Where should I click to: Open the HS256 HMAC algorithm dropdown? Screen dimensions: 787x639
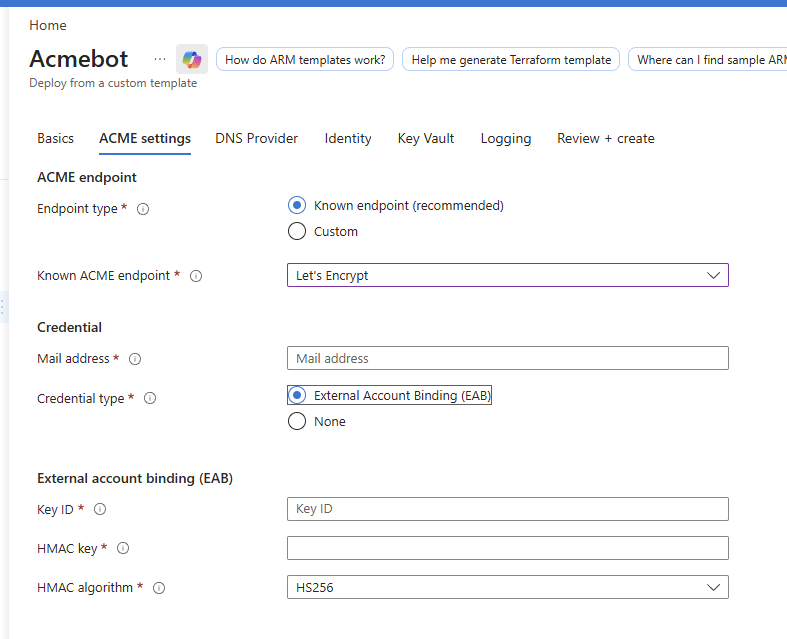coord(508,587)
